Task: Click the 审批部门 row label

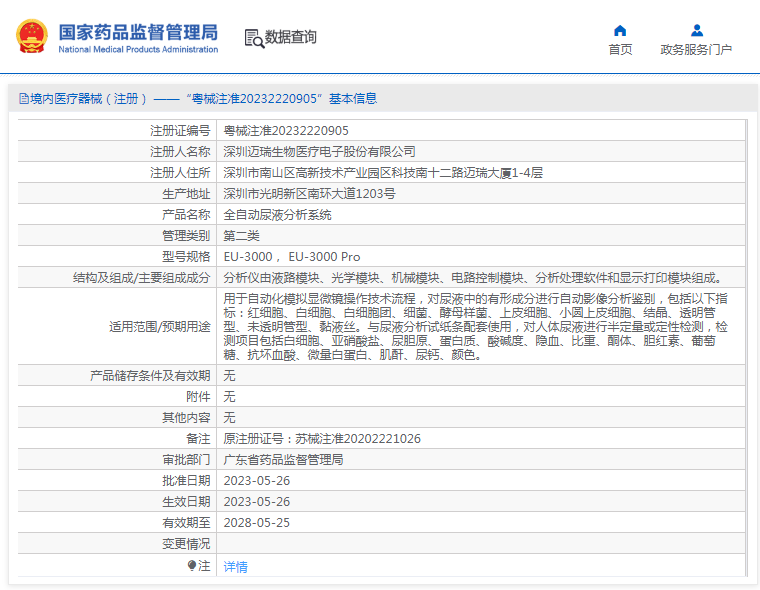Action: click(186, 460)
